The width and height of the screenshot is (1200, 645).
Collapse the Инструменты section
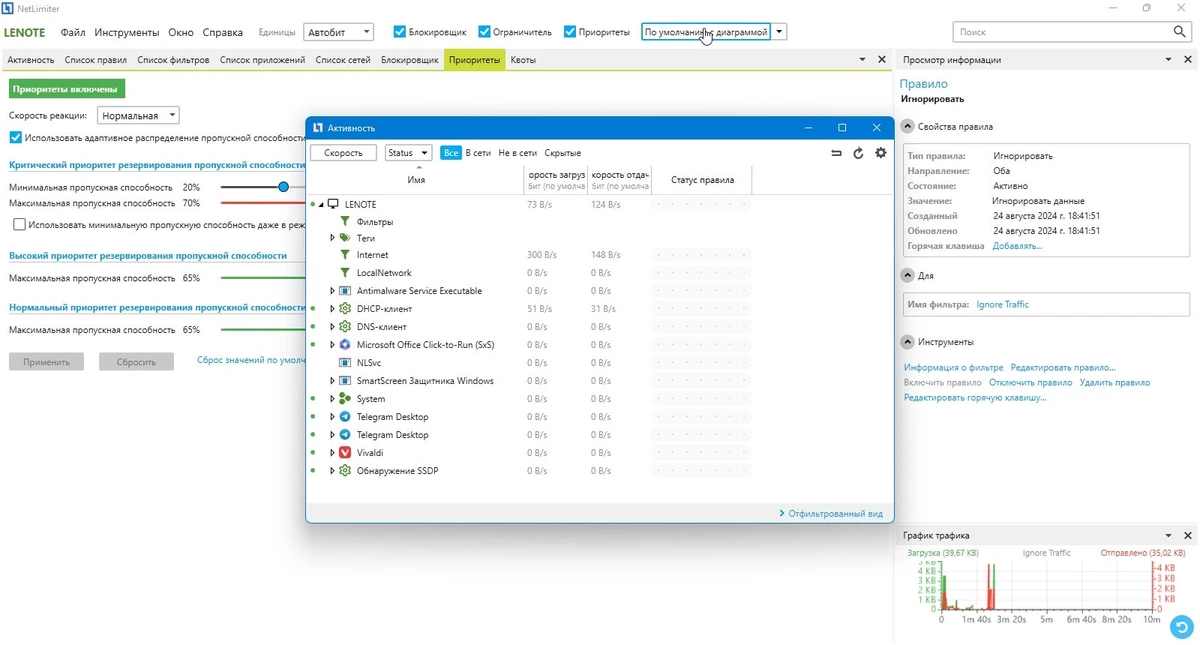pos(908,341)
